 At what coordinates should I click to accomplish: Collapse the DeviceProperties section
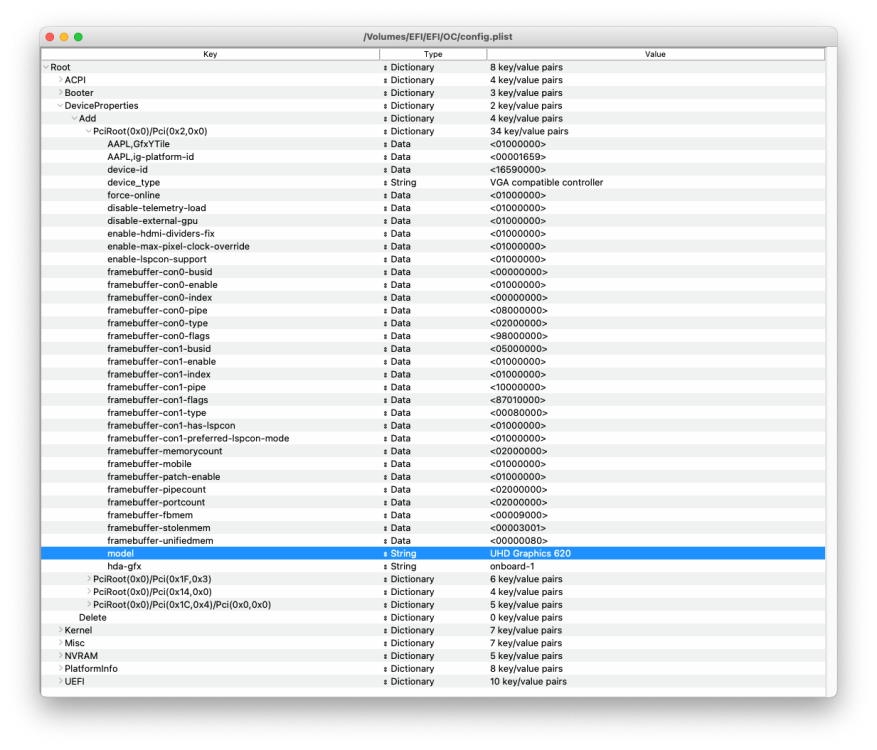click(60, 106)
